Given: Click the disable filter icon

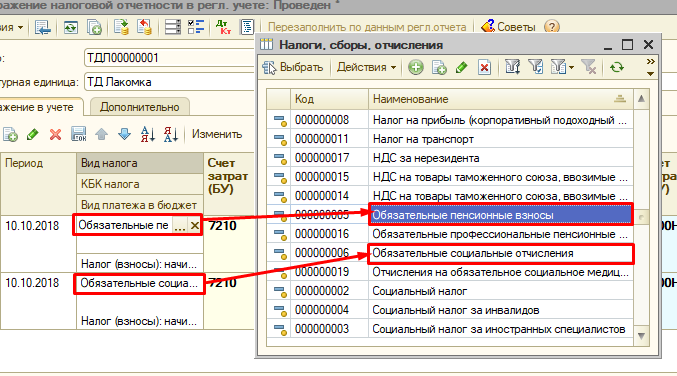Looking at the screenshot, I should [x=589, y=67].
